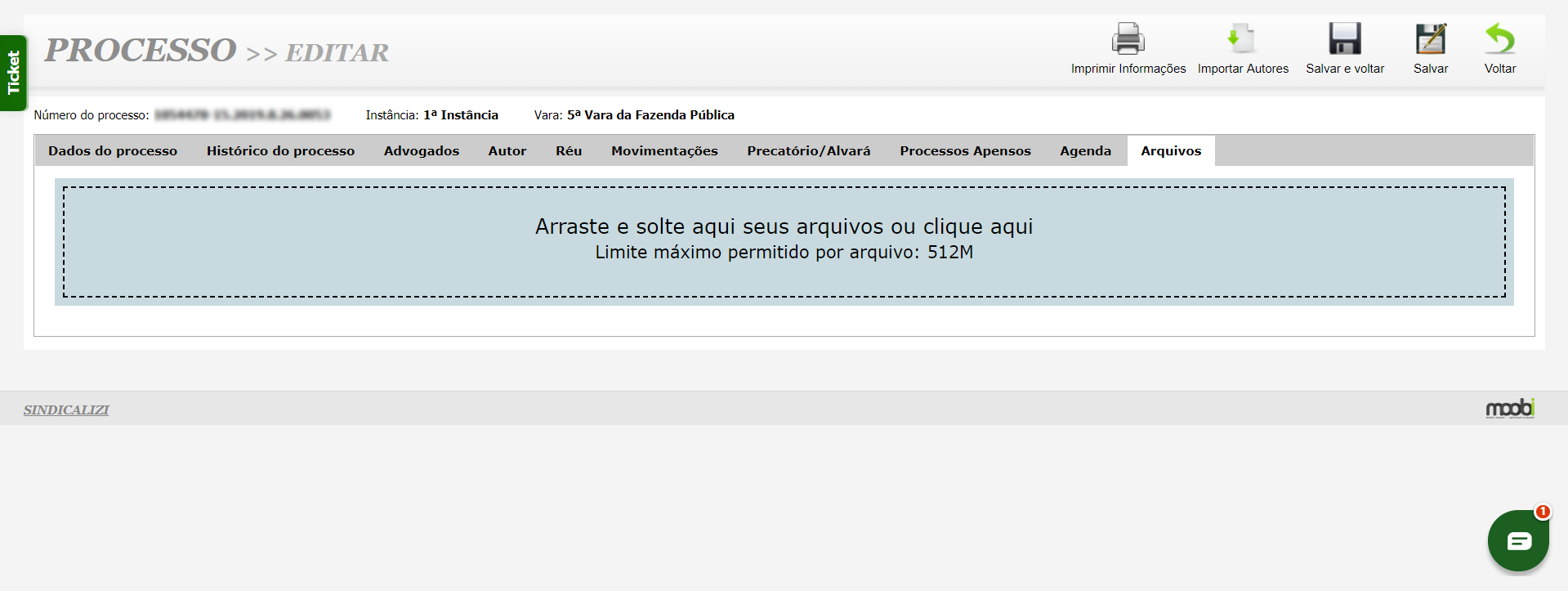This screenshot has height=591, width=1568.
Task: Select the Agenda tab
Action: 1085,151
